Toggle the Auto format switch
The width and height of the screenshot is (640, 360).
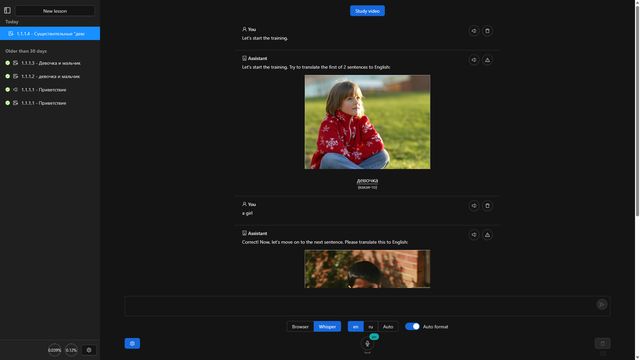pos(412,327)
